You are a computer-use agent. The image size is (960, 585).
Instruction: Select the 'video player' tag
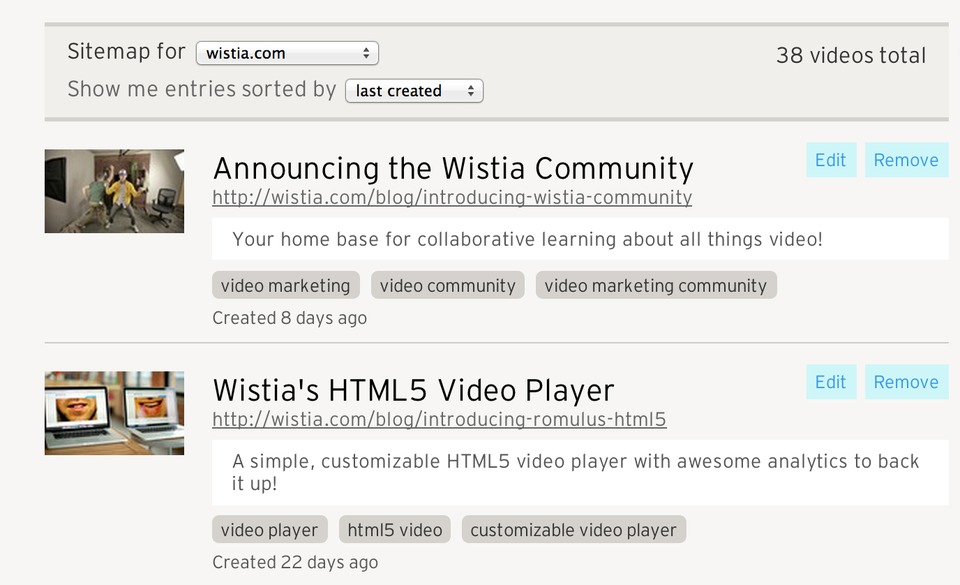[270, 529]
